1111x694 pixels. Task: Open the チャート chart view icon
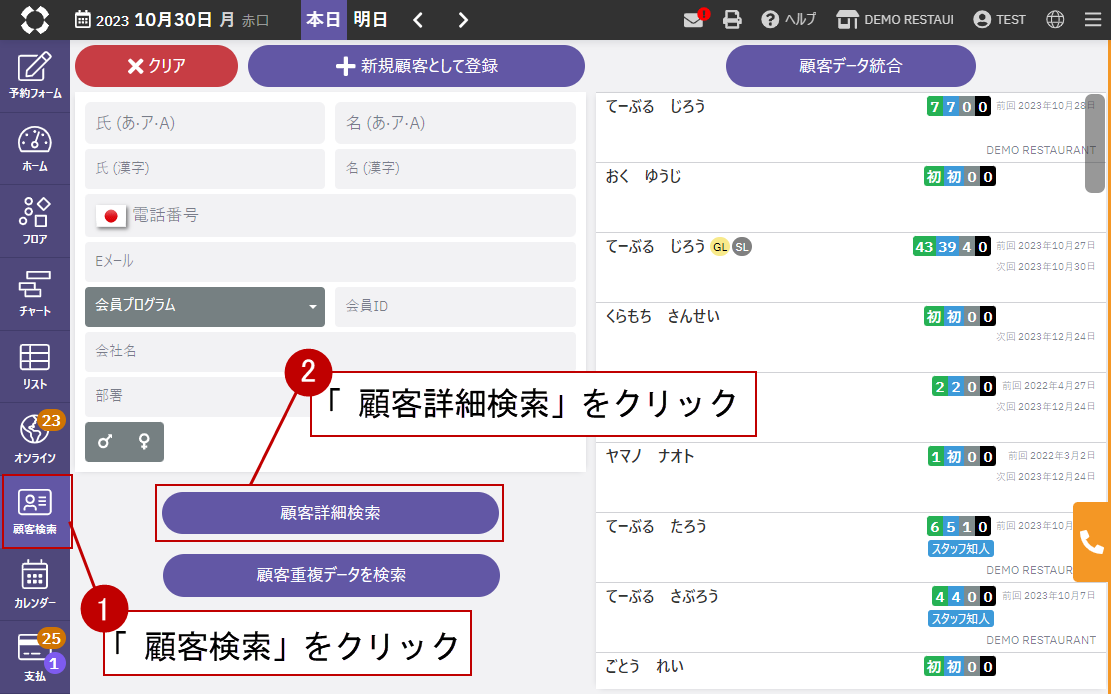(x=35, y=294)
